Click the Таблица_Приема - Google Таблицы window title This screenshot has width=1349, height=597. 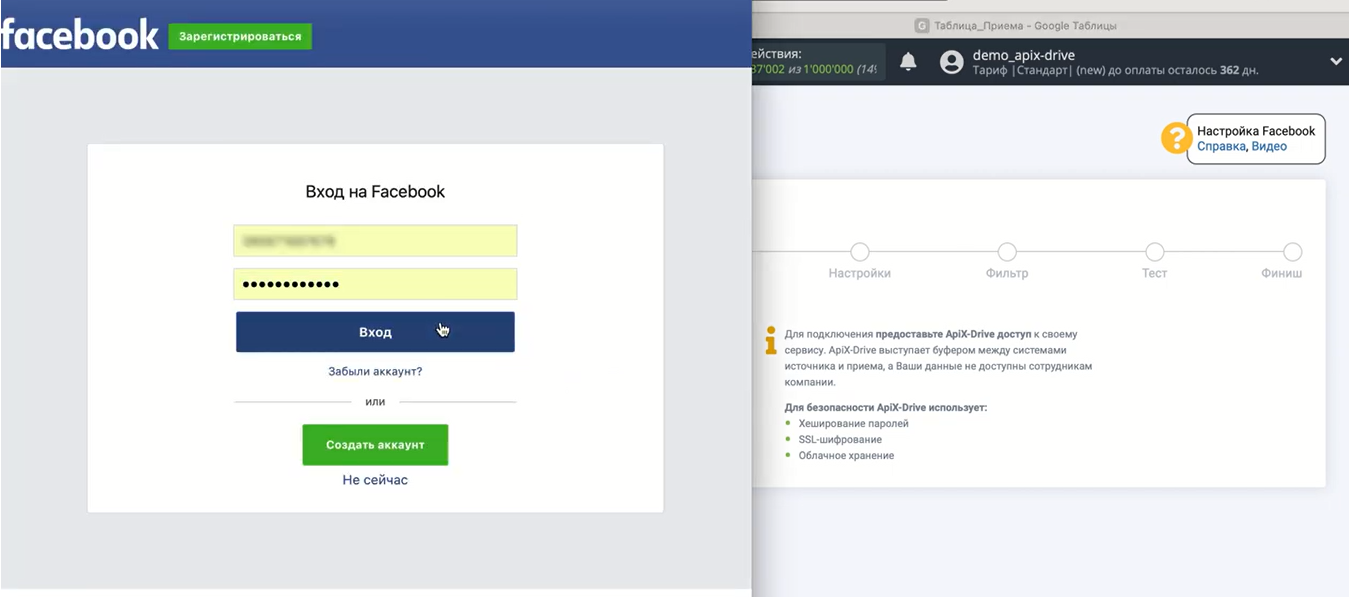pyautogui.click(x=1024, y=26)
